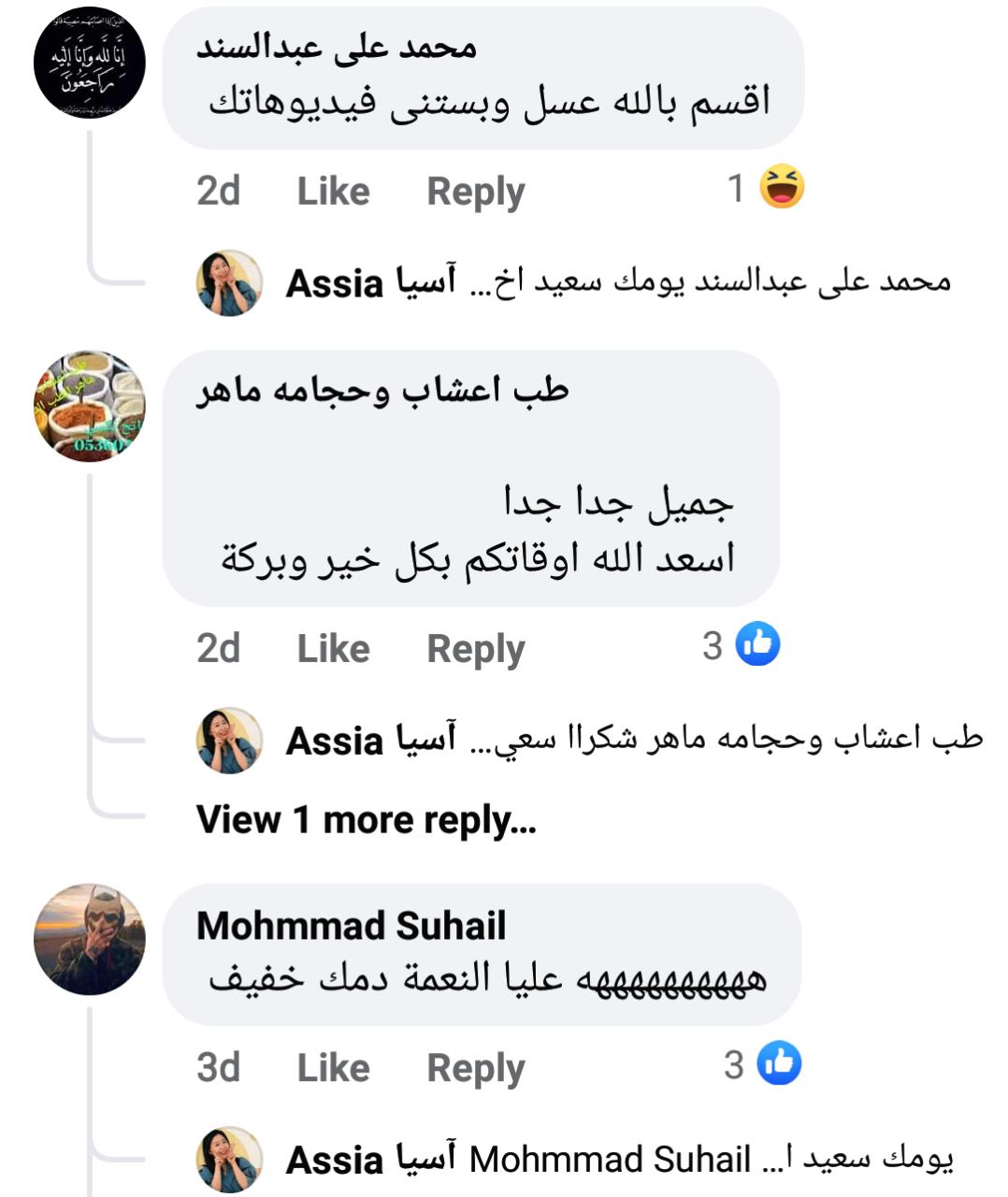Reply to the comment by محمد على عبدالسند
This screenshot has height=1197, width=1008.
click(475, 191)
